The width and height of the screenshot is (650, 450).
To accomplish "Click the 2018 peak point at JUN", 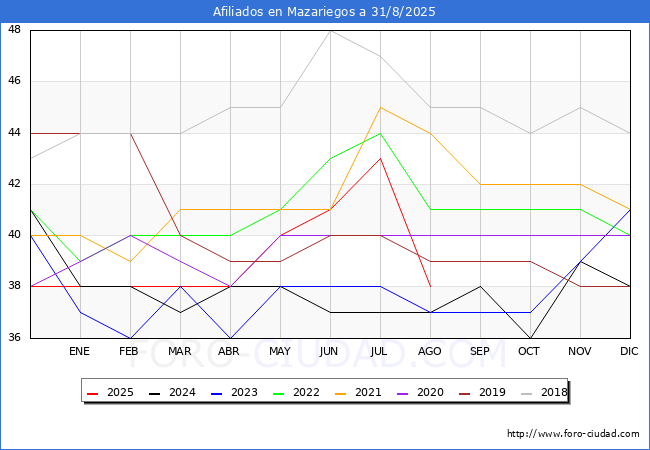I will coord(330,30).
